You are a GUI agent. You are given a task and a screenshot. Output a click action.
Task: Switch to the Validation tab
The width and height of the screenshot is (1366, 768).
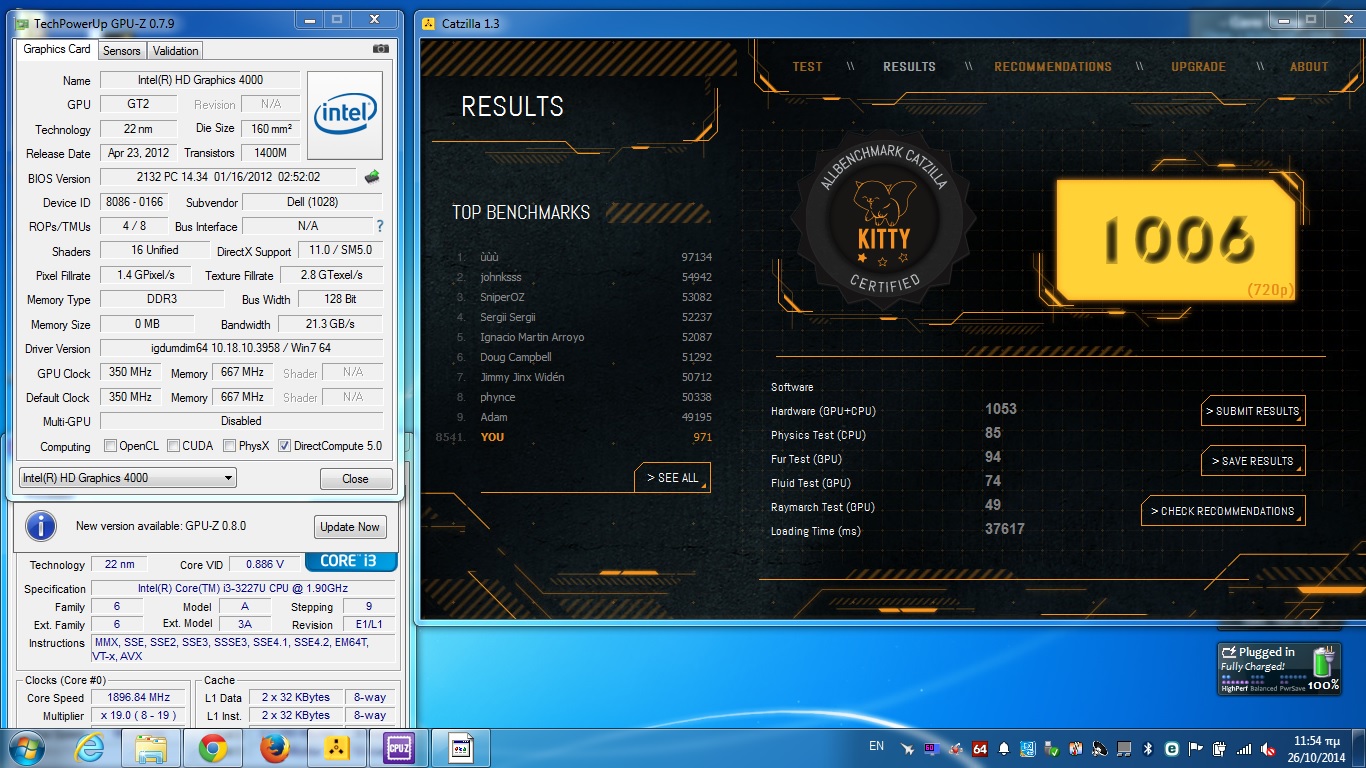click(x=176, y=51)
